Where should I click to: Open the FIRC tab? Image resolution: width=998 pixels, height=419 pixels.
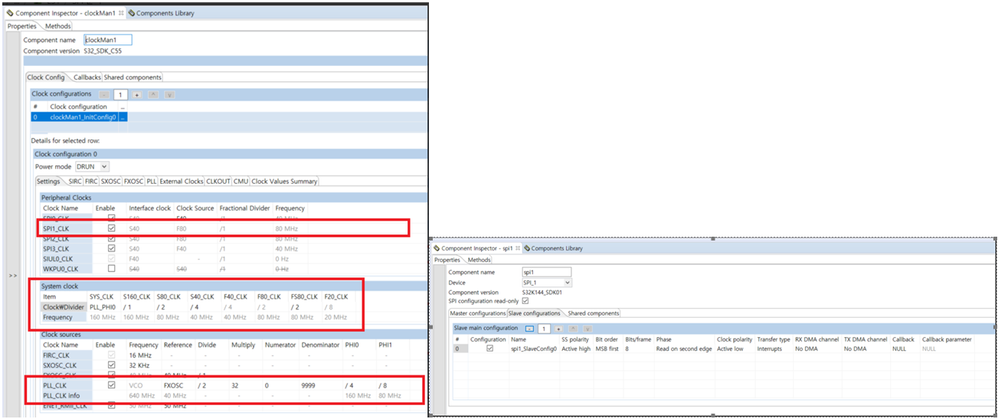coord(92,181)
